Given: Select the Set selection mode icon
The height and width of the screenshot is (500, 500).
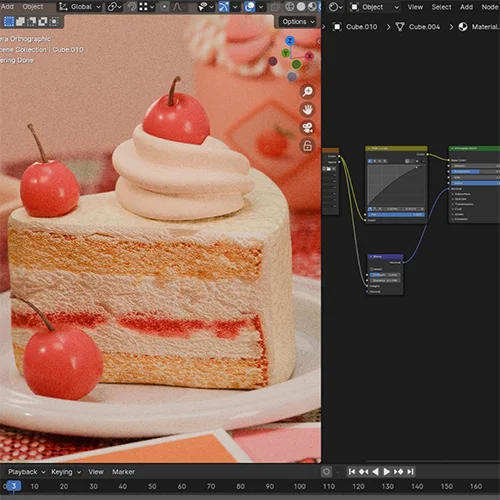Looking at the screenshot, I should 9,22.
